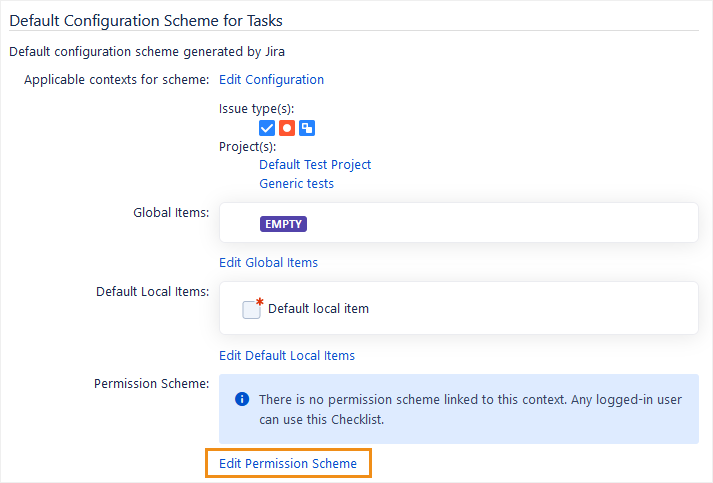Click the blue checkmark Task issue type icon

[x=267, y=128]
